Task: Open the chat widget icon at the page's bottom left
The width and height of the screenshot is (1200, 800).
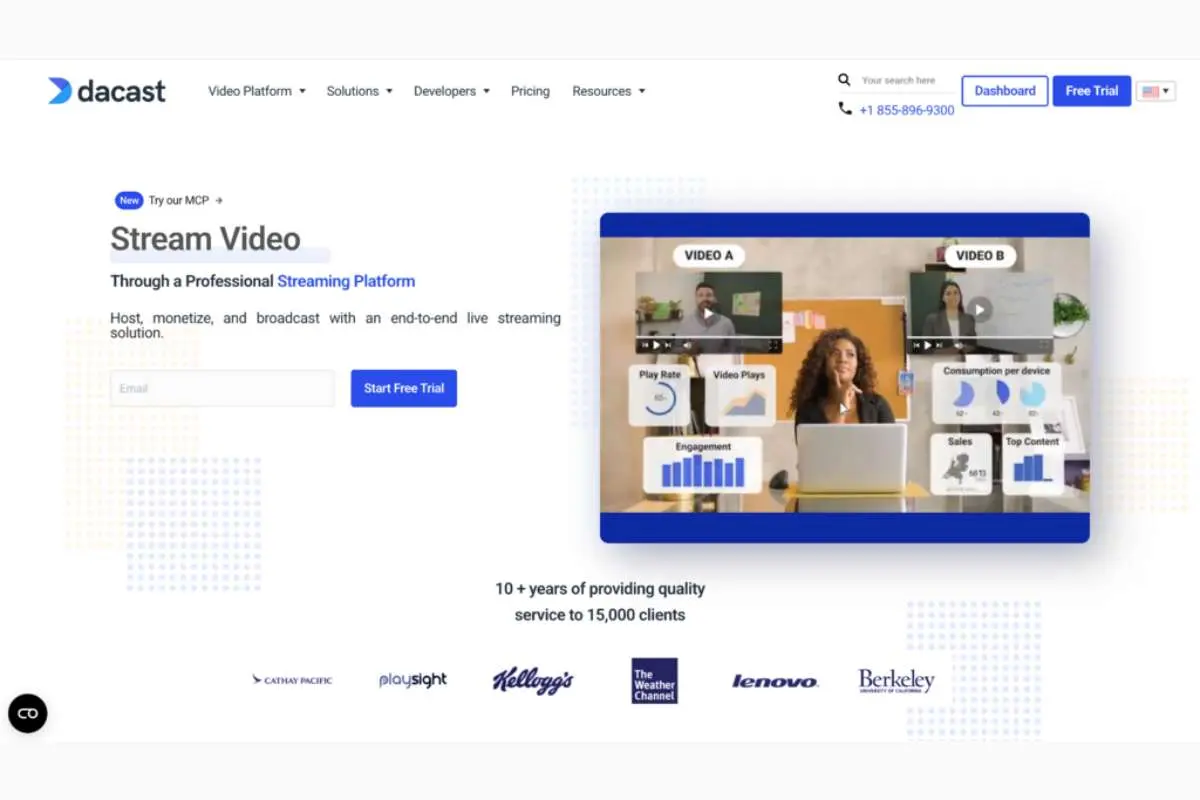Action: 28,713
